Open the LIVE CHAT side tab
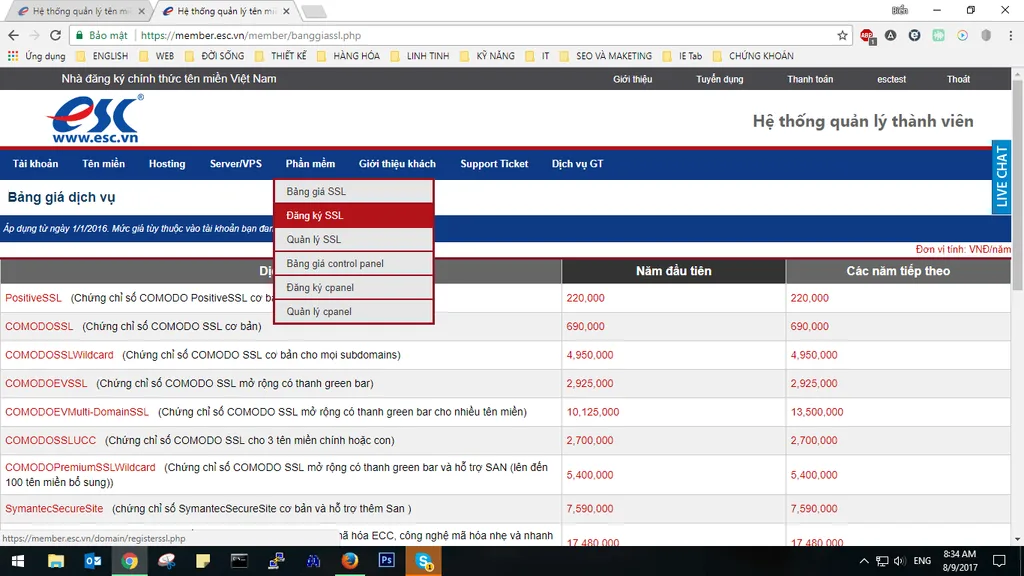 tap(1001, 176)
